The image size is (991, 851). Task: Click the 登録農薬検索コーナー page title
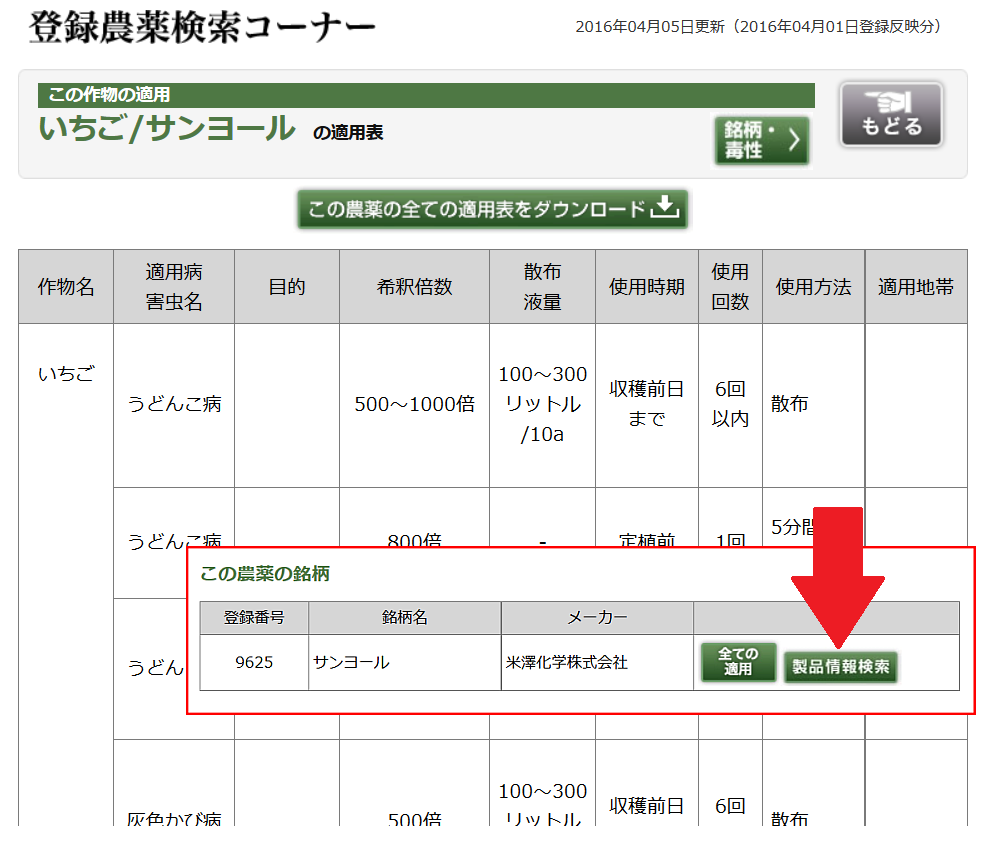(203, 28)
